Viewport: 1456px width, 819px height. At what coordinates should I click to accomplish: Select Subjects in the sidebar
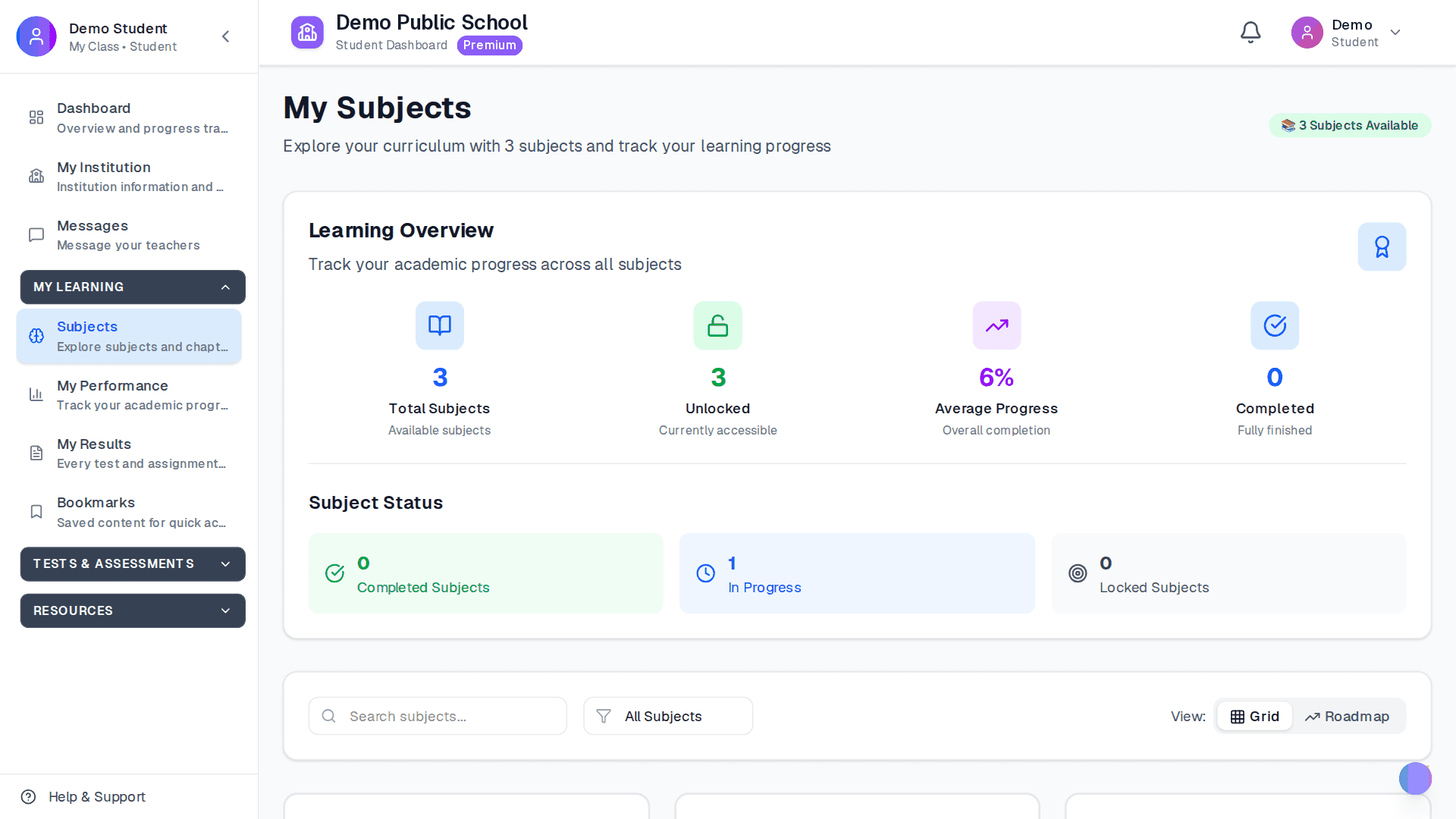129,336
